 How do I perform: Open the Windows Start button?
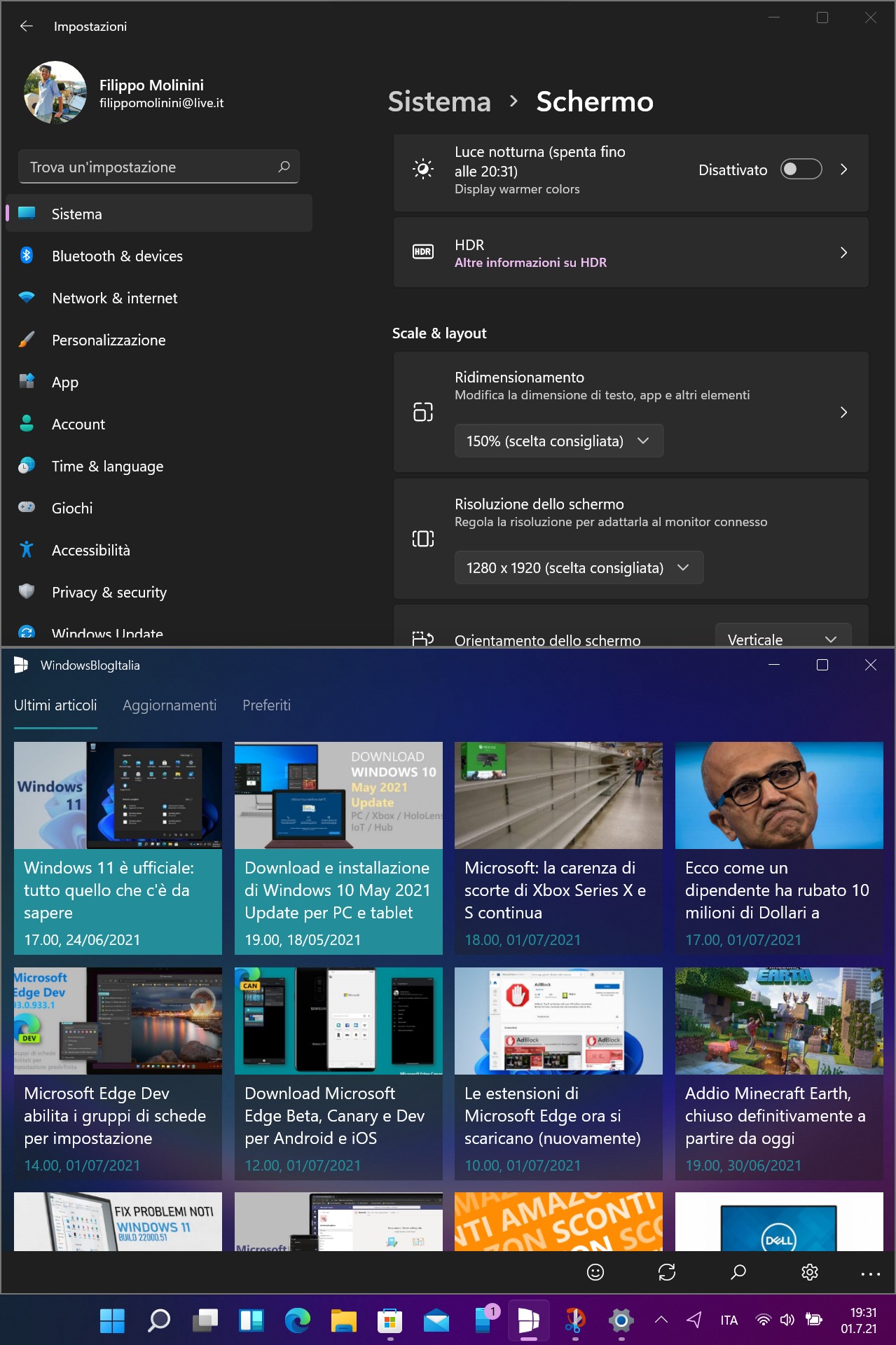click(x=112, y=1320)
